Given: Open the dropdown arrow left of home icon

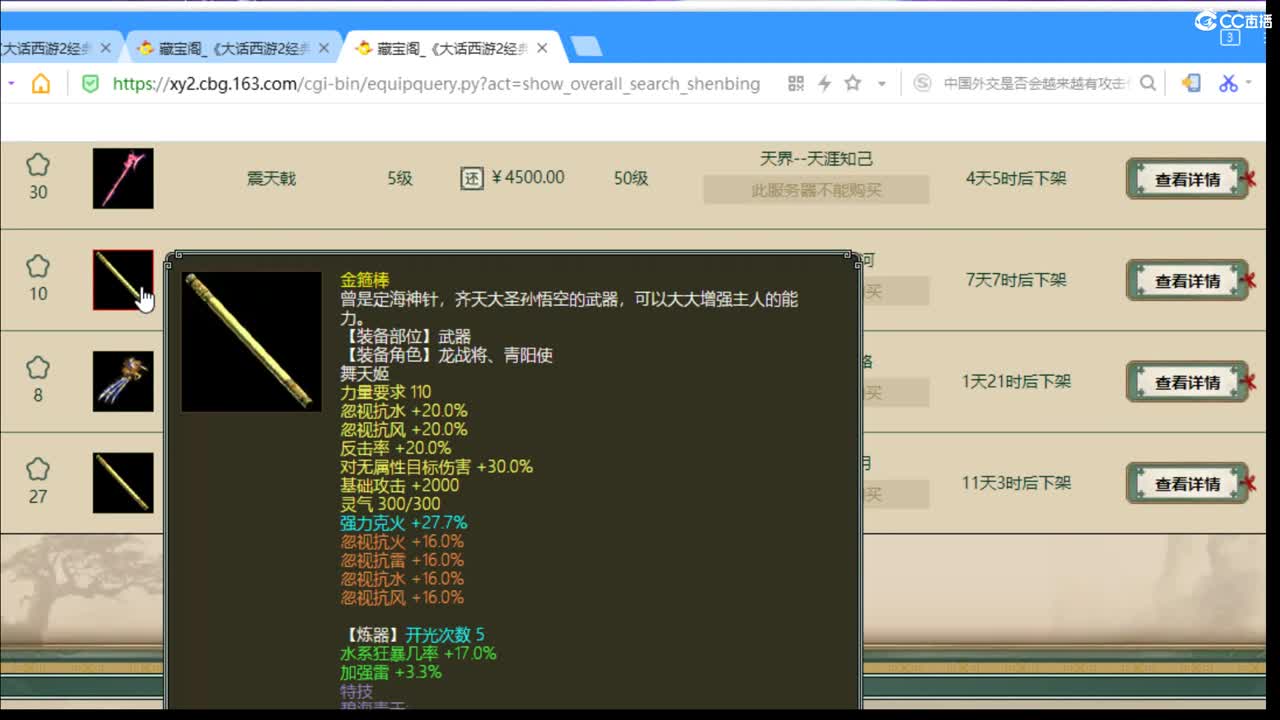Looking at the screenshot, I should [11, 84].
